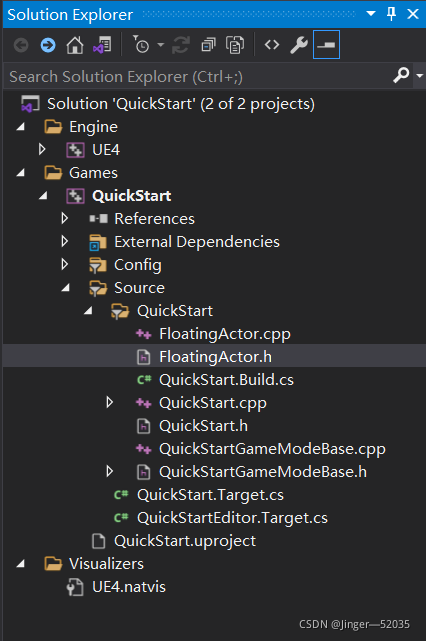Viewport: 426px width, 641px height.
Task: Collapse the Source filter folder
Action: point(66,288)
